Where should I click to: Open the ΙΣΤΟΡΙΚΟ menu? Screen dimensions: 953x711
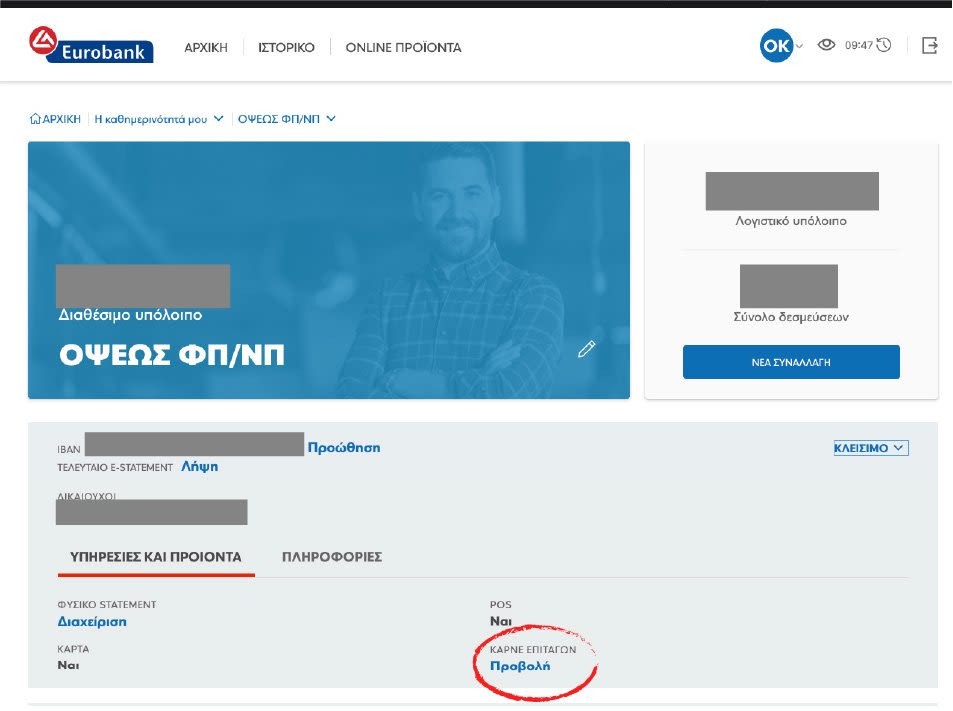click(x=286, y=47)
